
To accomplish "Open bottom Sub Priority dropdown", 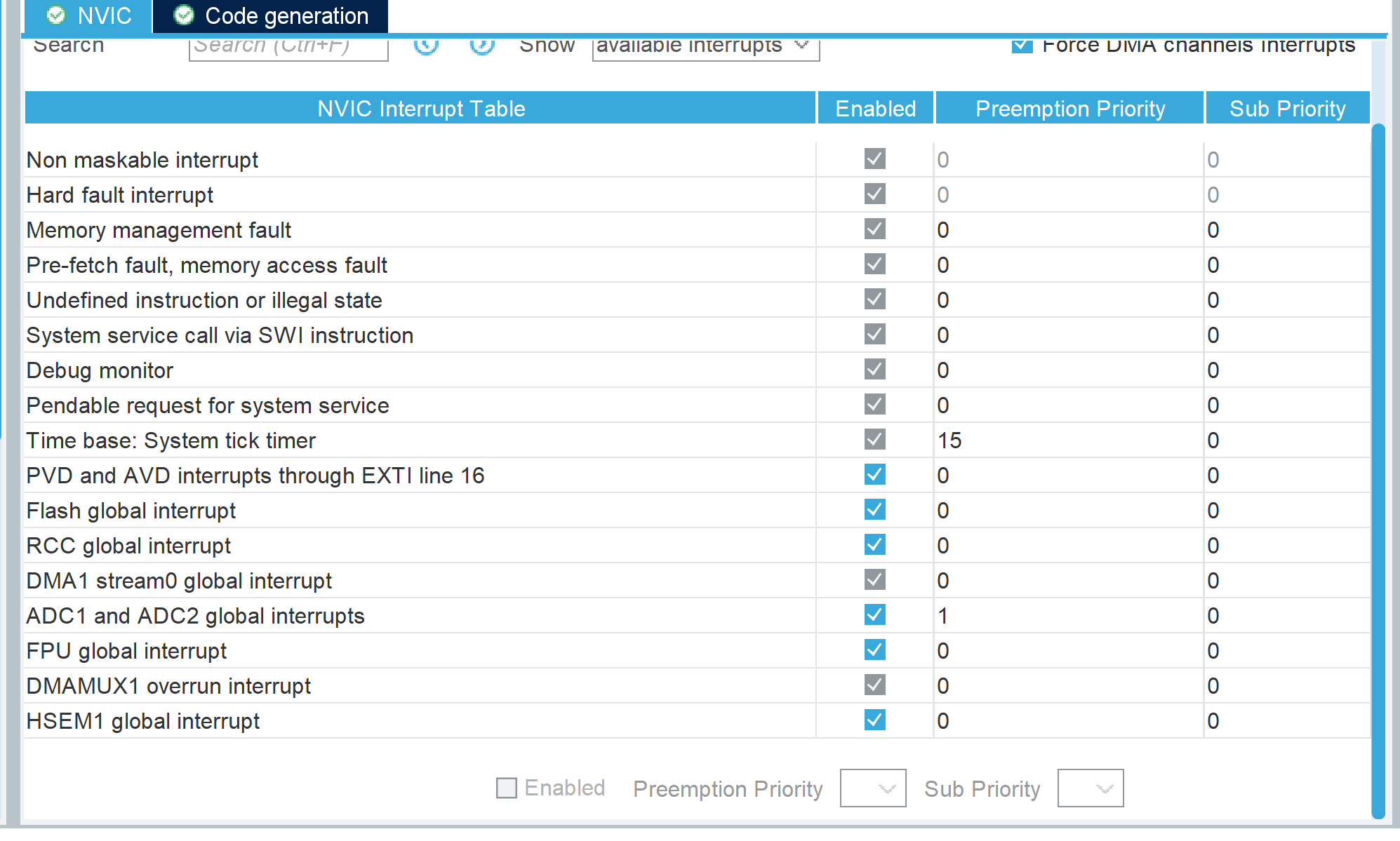I will click(1090, 788).
